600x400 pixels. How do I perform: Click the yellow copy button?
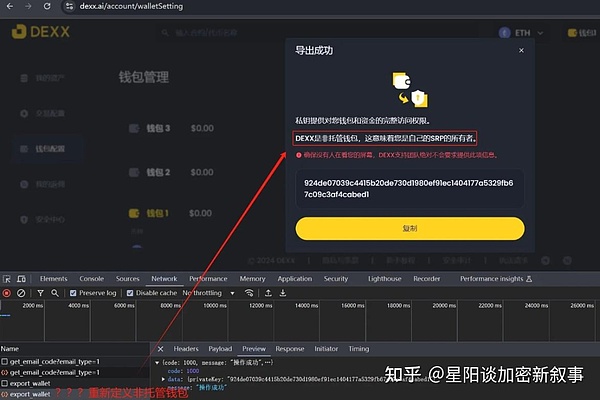pos(410,229)
